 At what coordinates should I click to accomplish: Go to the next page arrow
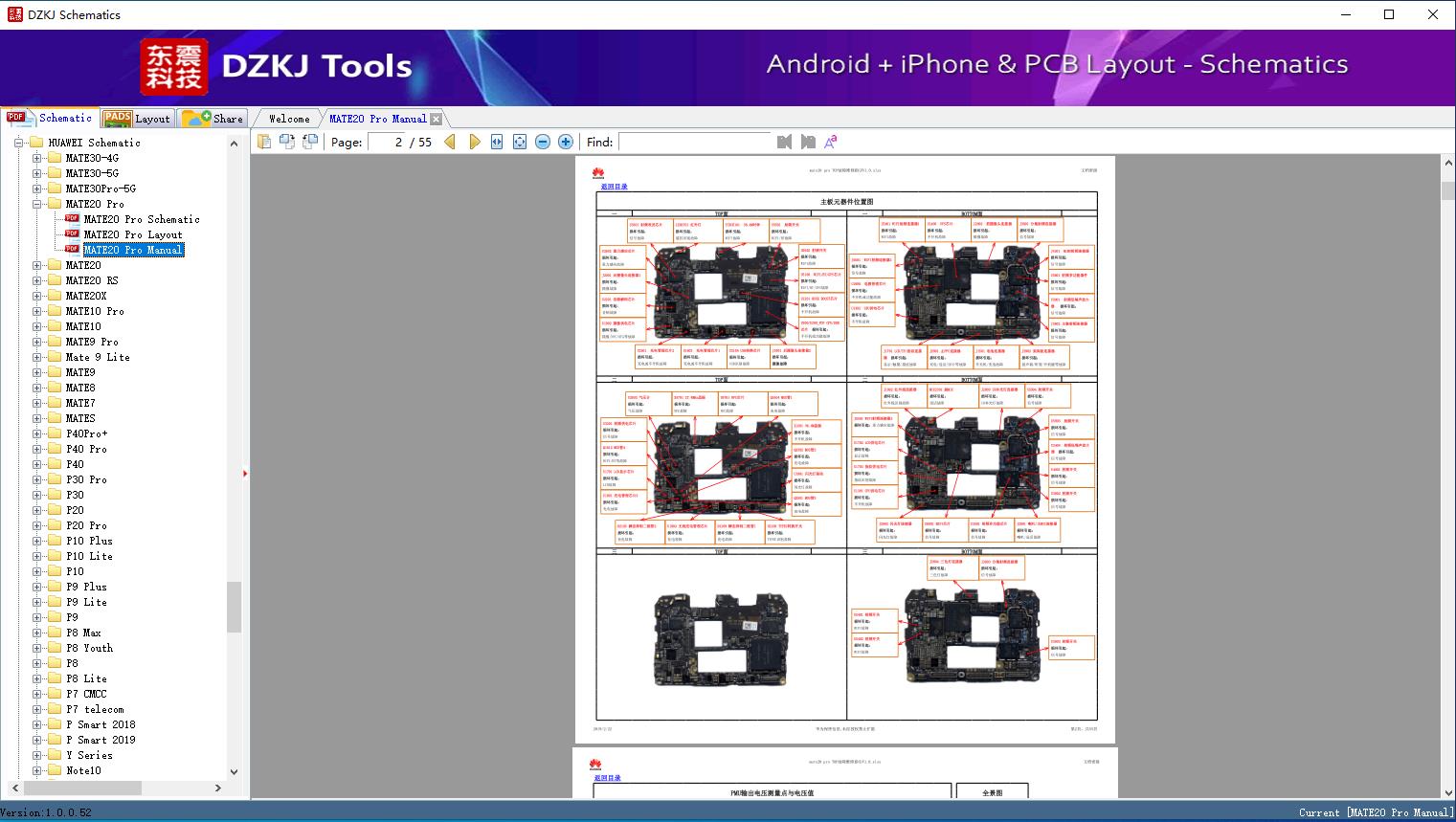click(x=475, y=142)
